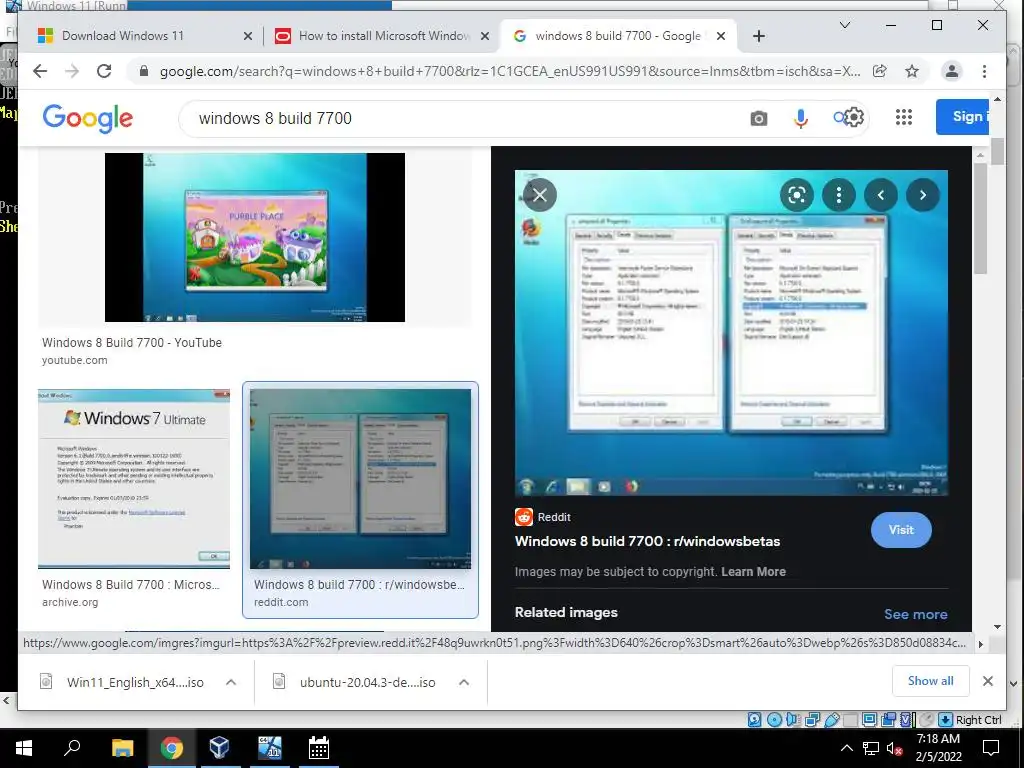Open the calendar app on the taskbar
1024x768 pixels.
point(318,748)
